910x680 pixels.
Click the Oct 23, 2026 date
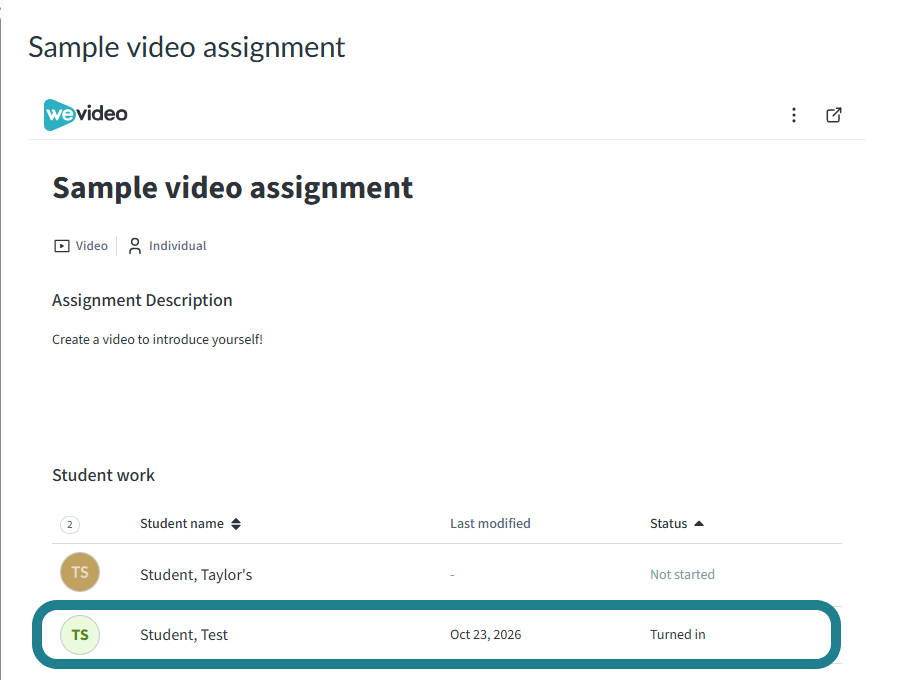[x=486, y=635]
